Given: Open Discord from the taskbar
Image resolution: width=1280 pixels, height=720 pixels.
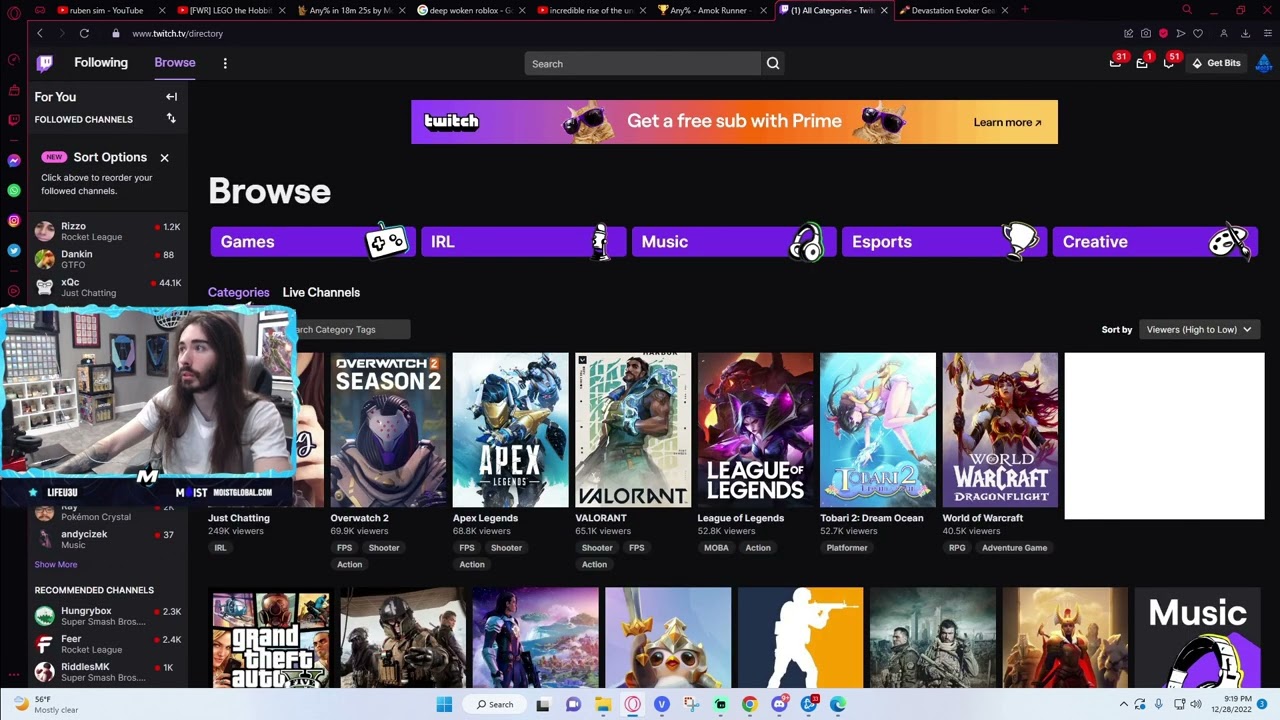Looking at the screenshot, I should coord(779,704).
